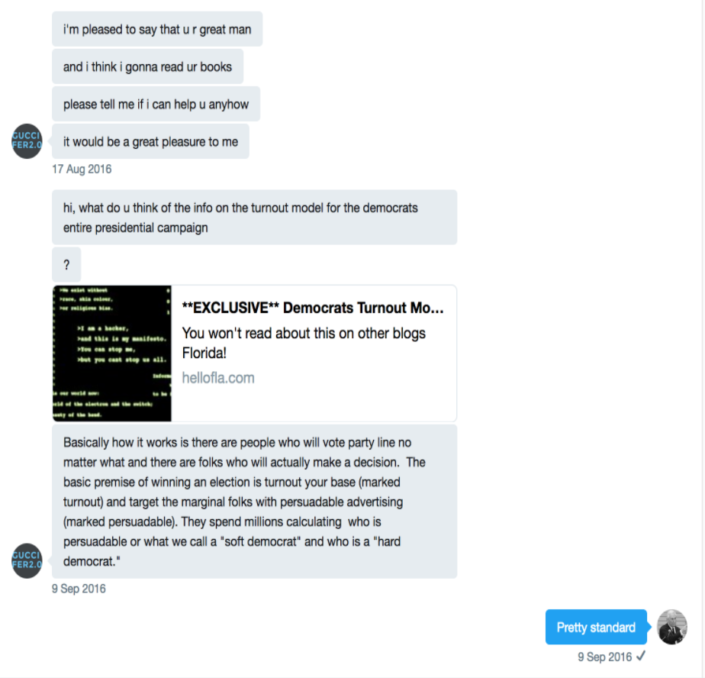Click the vertical scrollbar on the right edge

[x=702, y=339]
